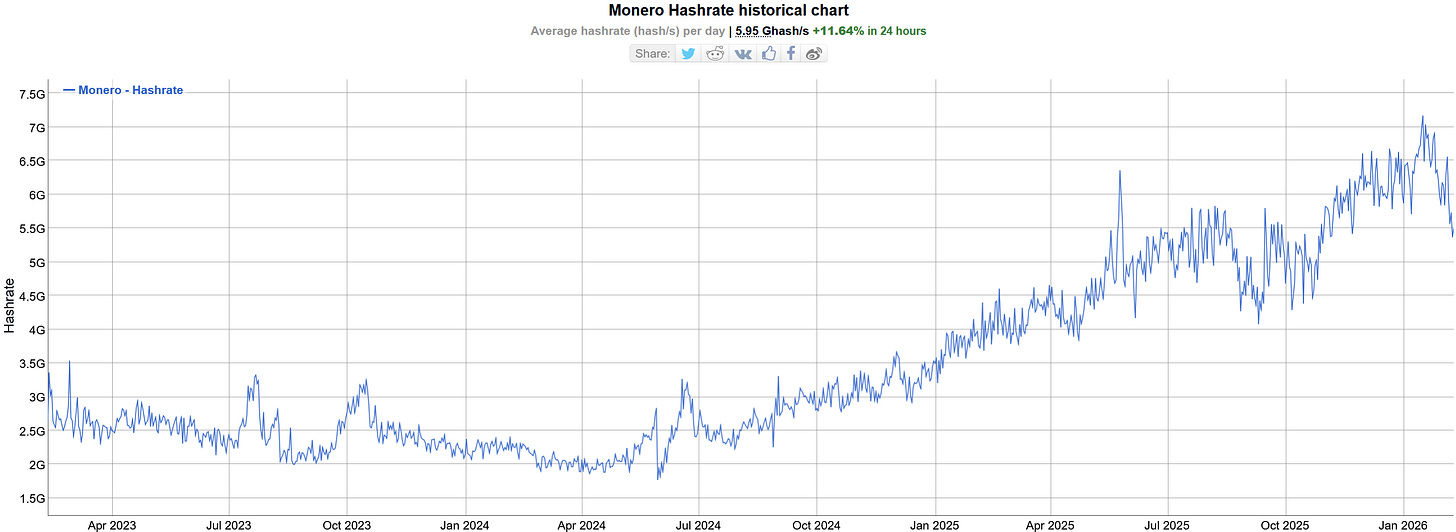Click the Monero Hashrate historical chart title

click(728, 10)
